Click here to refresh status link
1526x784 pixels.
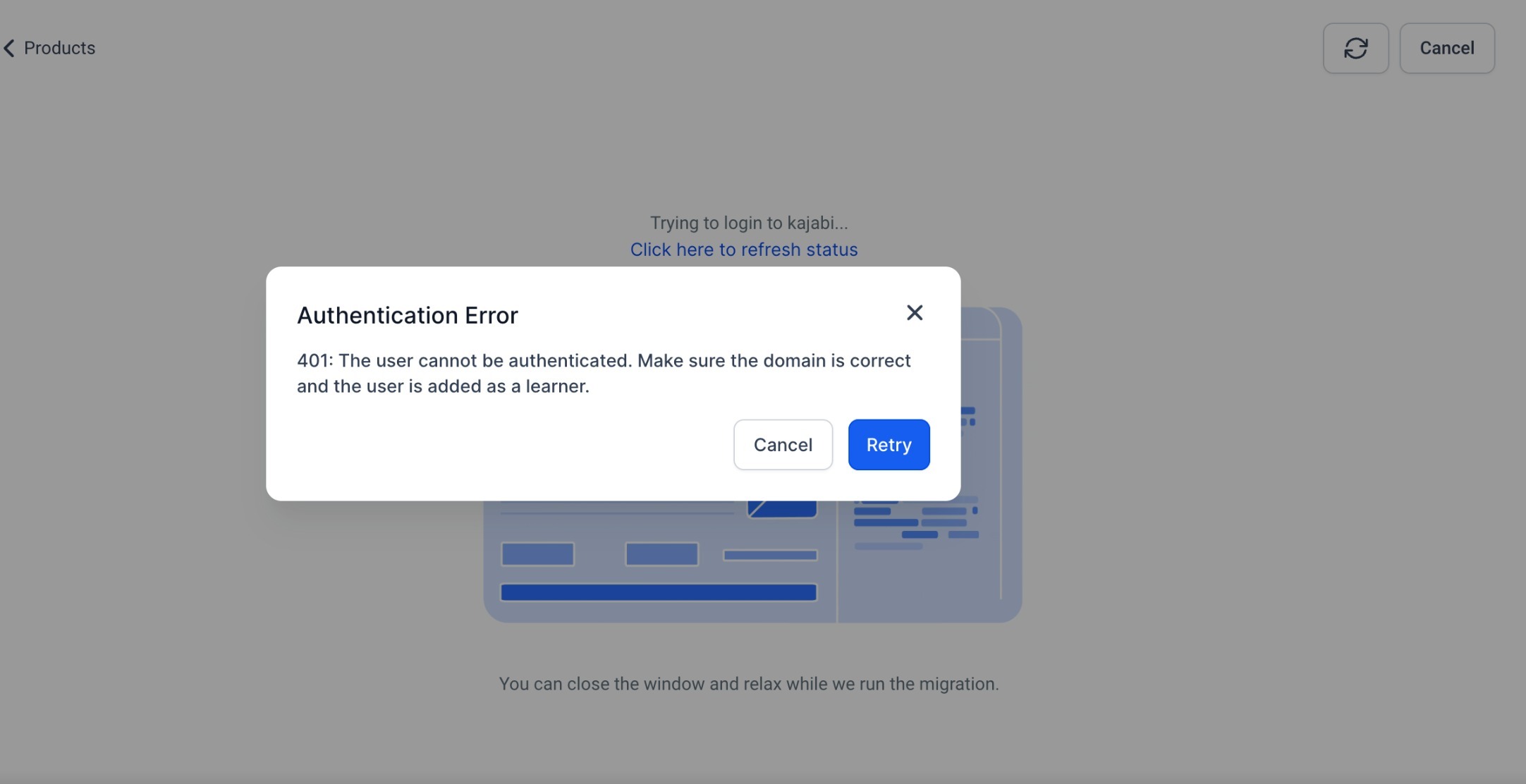point(743,250)
